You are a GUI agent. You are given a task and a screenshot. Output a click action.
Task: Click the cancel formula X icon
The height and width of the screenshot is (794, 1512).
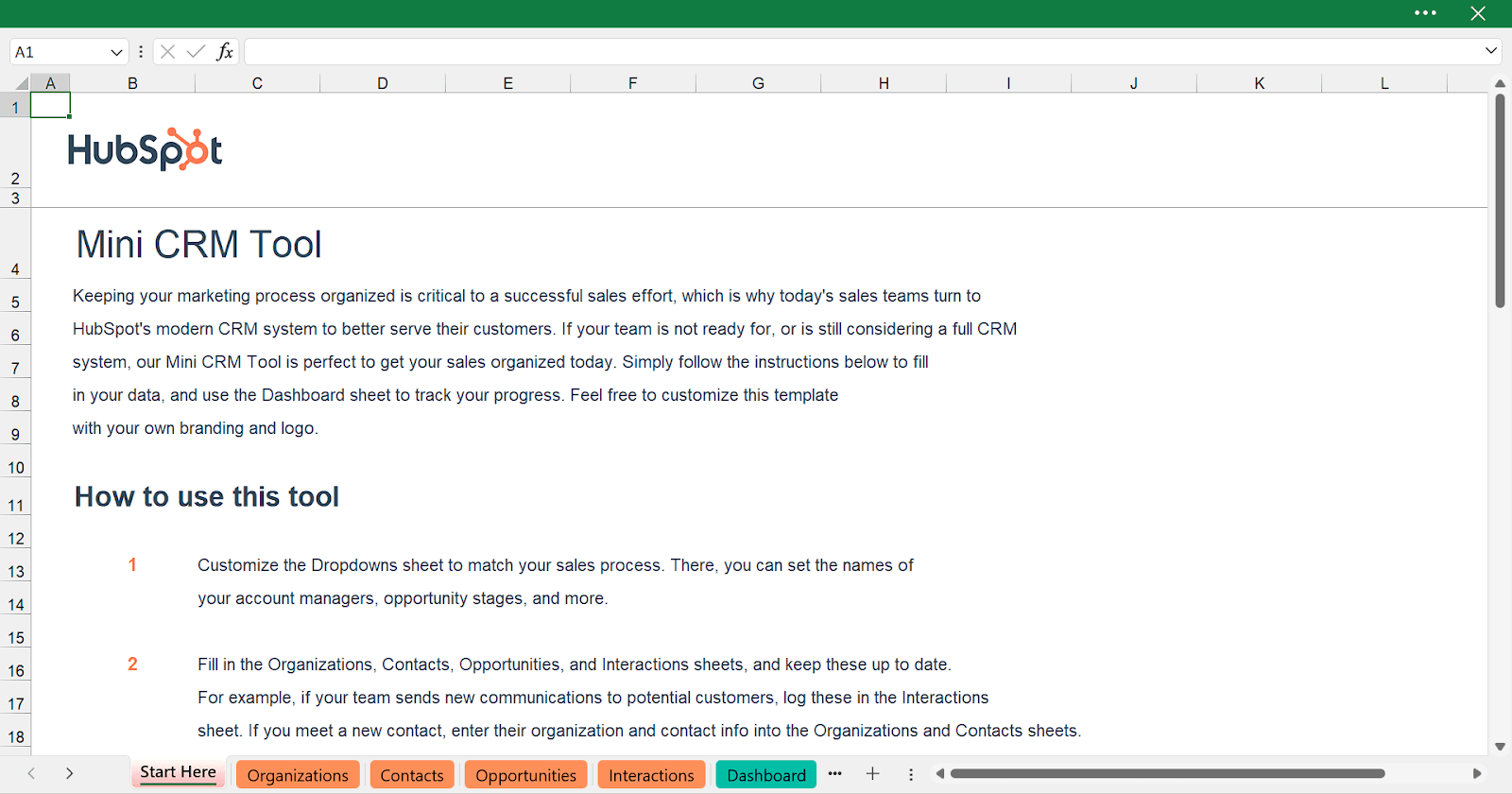pyautogui.click(x=167, y=52)
